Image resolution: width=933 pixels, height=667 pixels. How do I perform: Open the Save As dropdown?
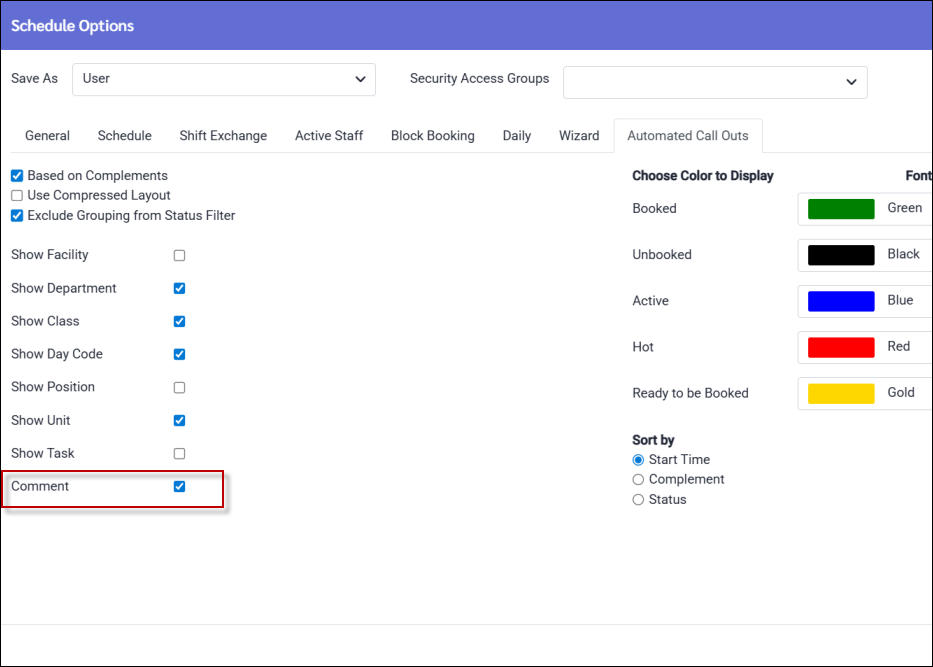click(223, 79)
